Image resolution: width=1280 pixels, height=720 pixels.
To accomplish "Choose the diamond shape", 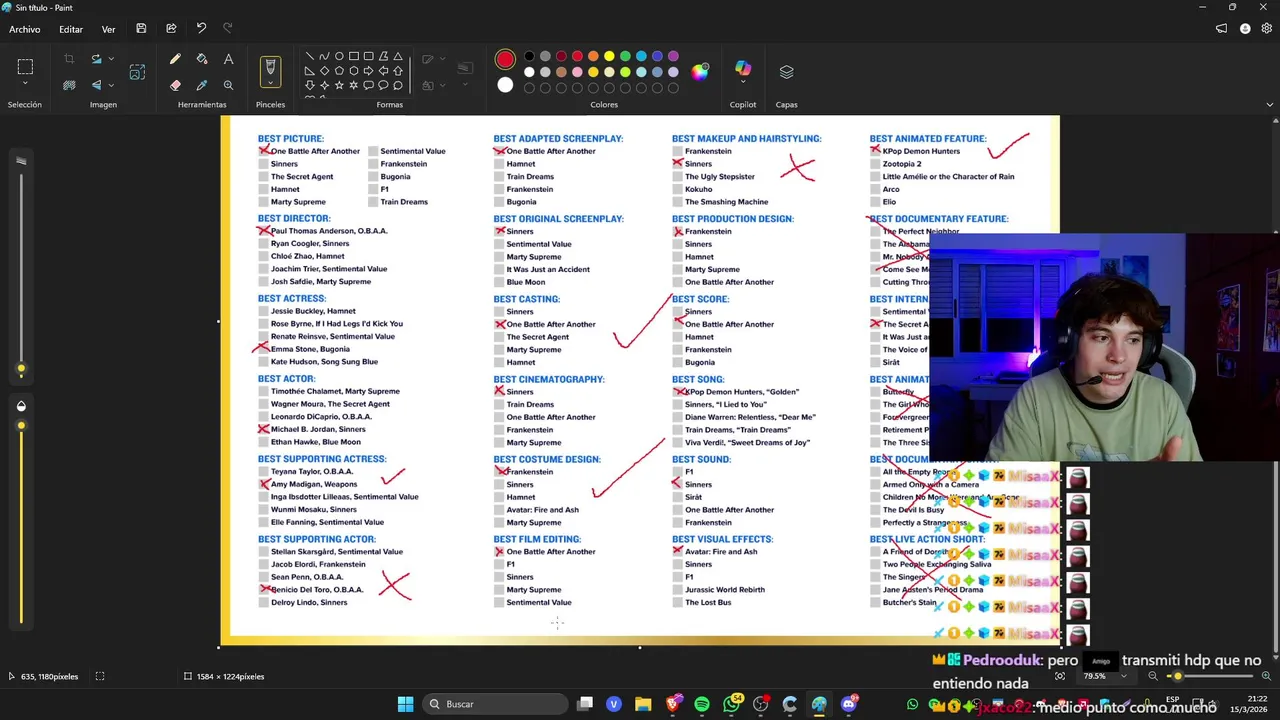I will 325,71.
